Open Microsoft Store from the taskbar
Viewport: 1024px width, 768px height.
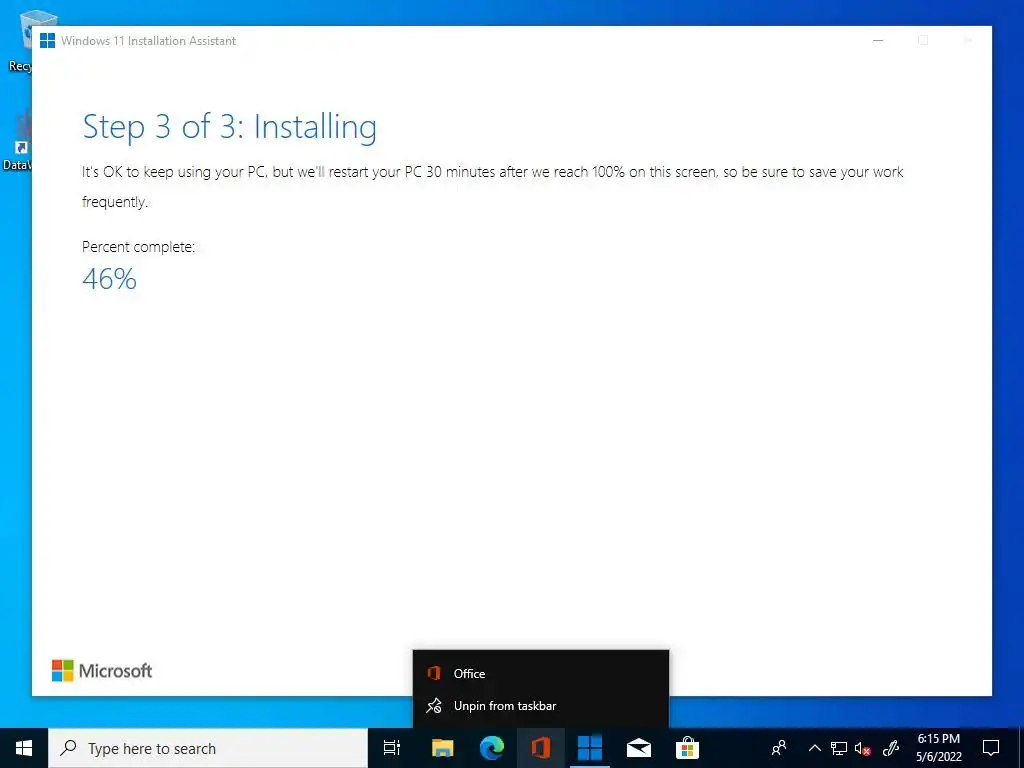pos(688,748)
